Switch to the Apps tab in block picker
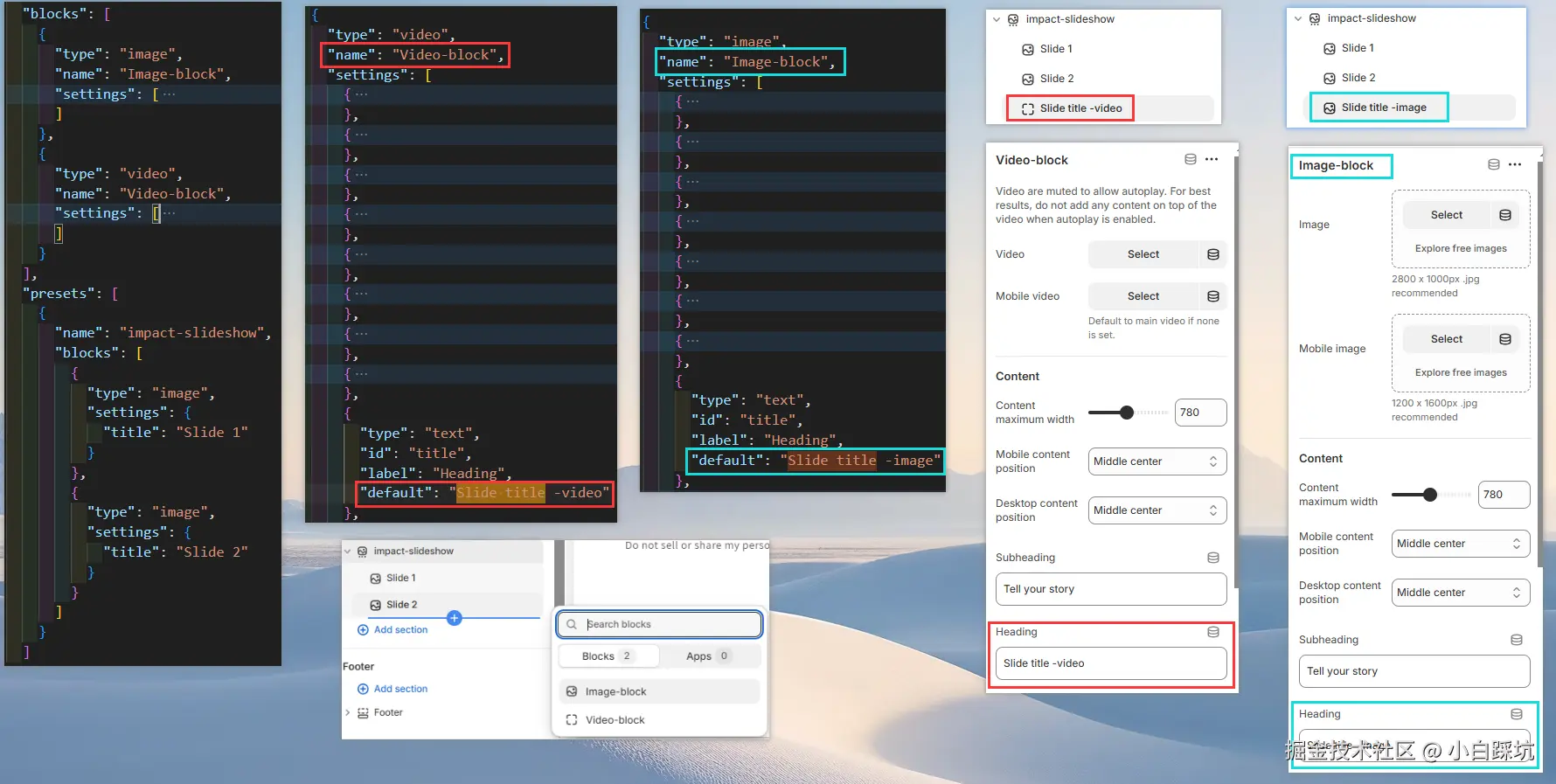This screenshot has height=784, width=1556. click(708, 656)
